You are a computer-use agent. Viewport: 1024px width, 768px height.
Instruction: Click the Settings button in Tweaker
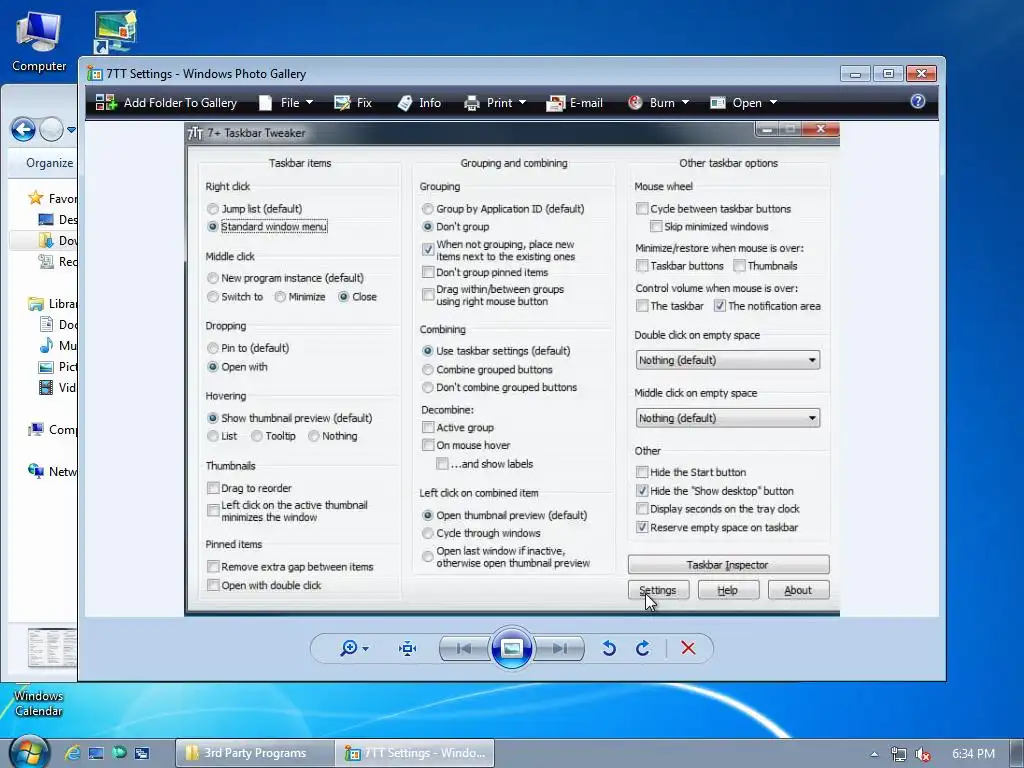[658, 590]
